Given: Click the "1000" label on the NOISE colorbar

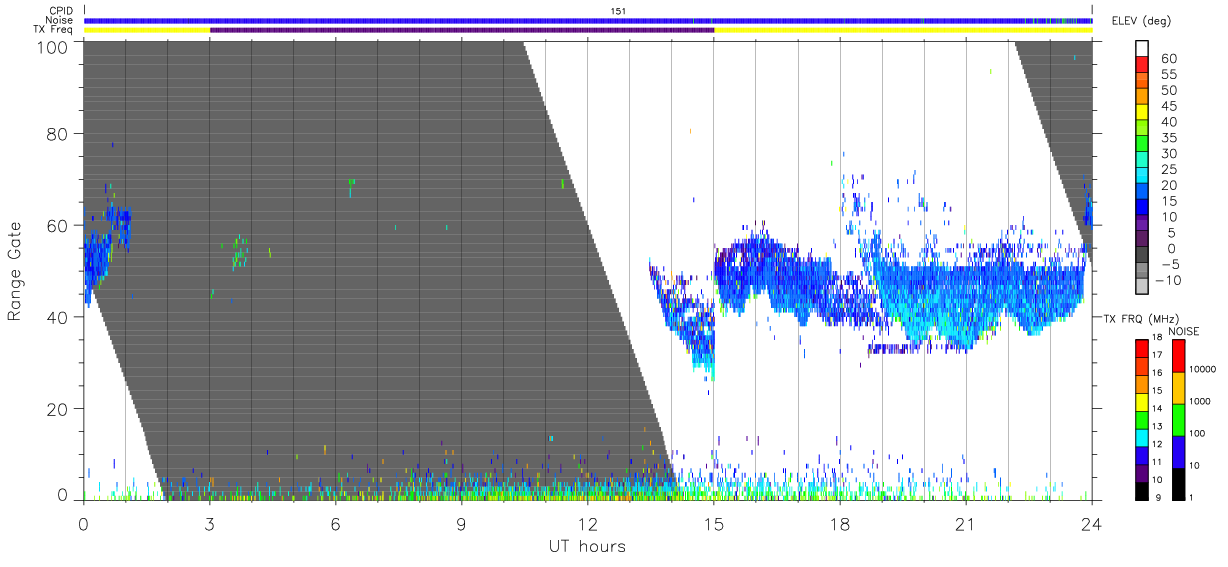Looking at the screenshot, I should point(1202,401).
